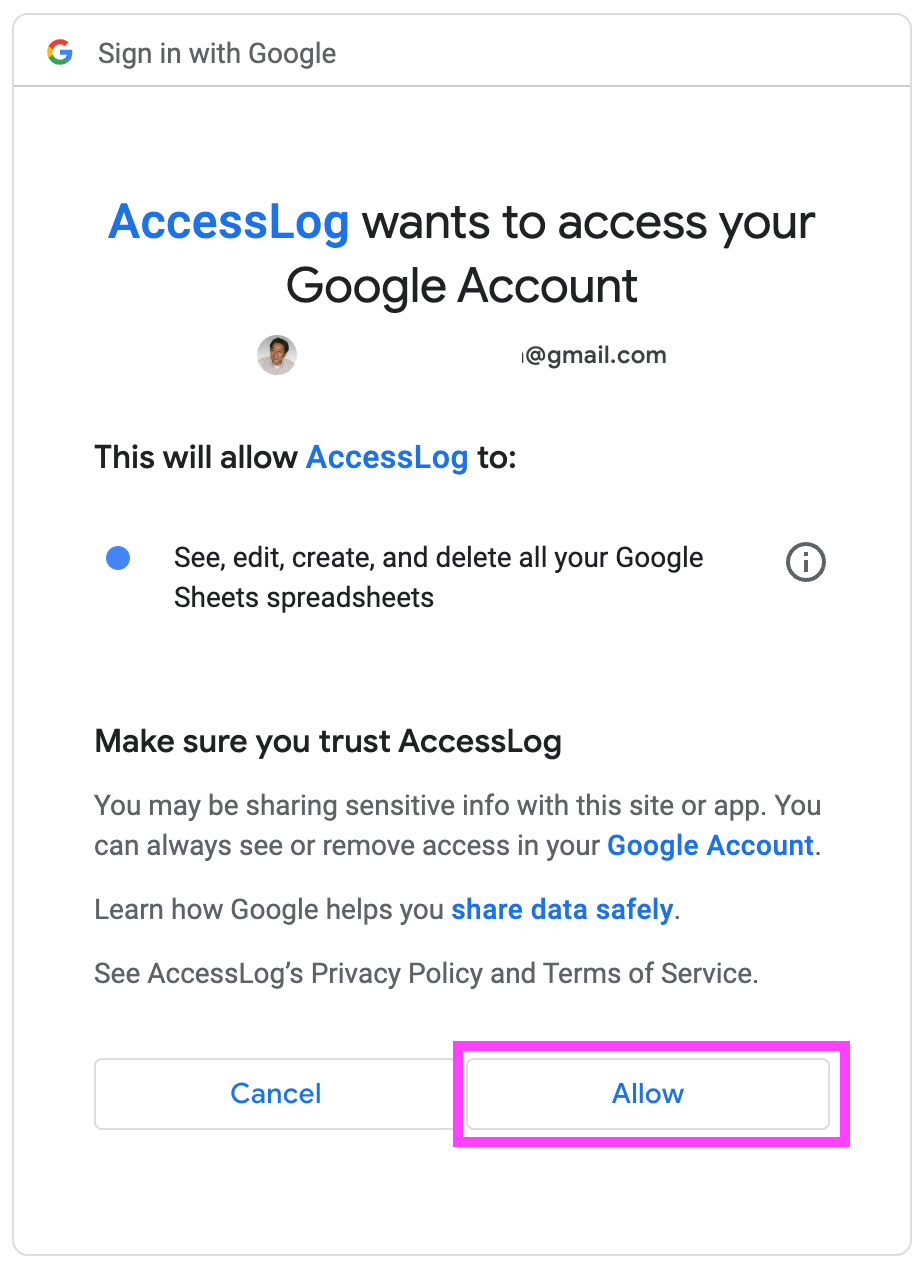Screen dimensions: 924x1270
Task: Click the AccessLog link in the page title
Action: coord(228,222)
